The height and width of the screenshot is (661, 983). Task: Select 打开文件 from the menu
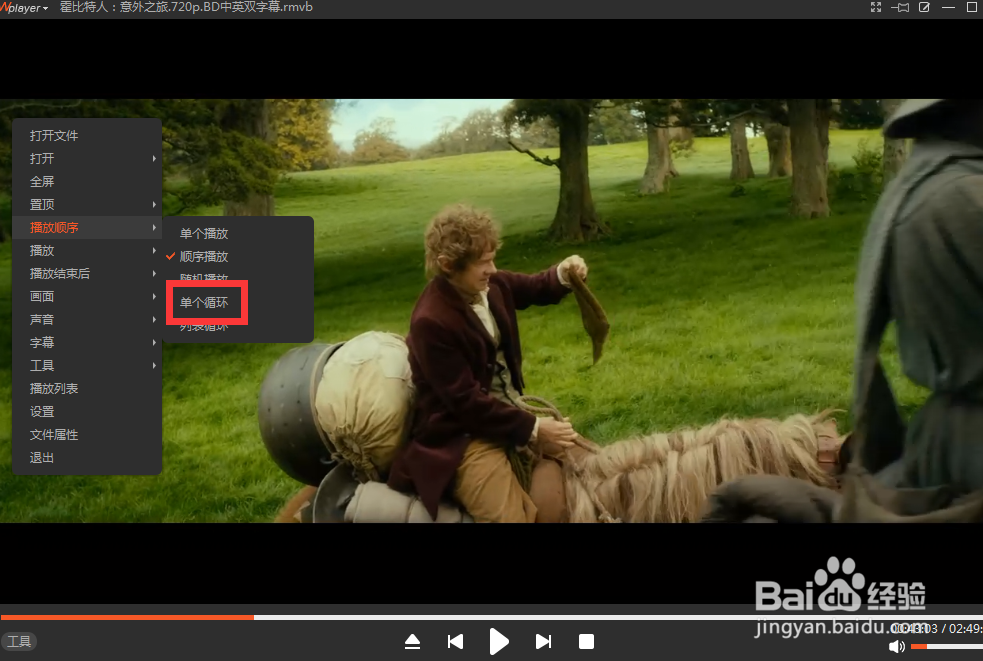pos(87,135)
